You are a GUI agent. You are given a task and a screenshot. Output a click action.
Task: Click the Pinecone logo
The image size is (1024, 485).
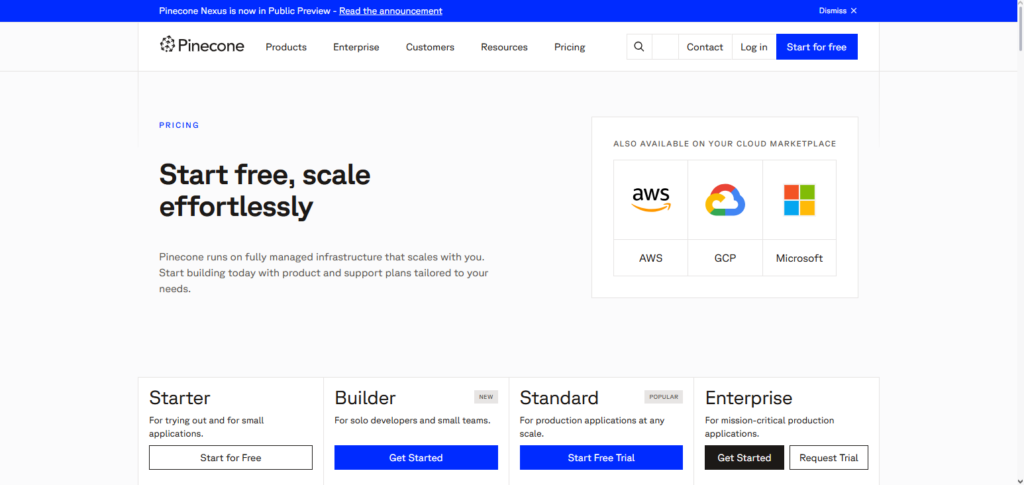[202, 45]
